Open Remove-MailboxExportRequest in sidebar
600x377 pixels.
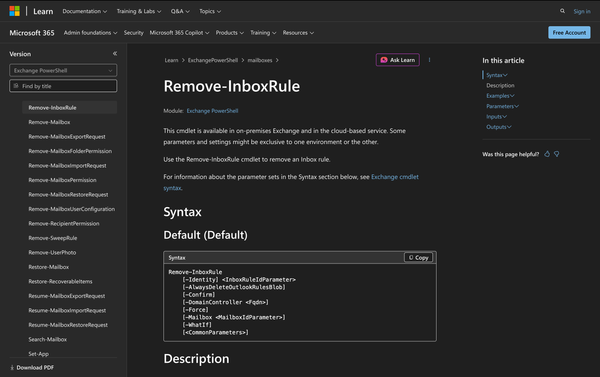click(x=67, y=137)
